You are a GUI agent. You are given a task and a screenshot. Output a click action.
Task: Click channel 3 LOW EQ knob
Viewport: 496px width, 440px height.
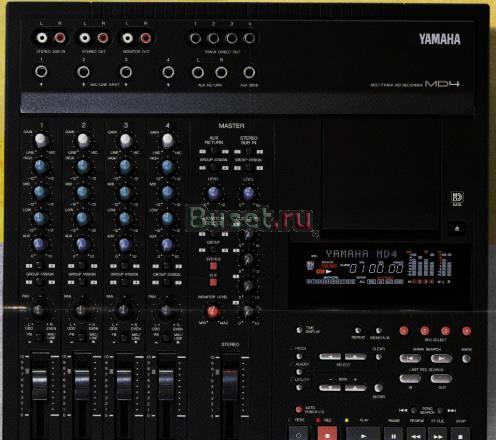[125, 218]
